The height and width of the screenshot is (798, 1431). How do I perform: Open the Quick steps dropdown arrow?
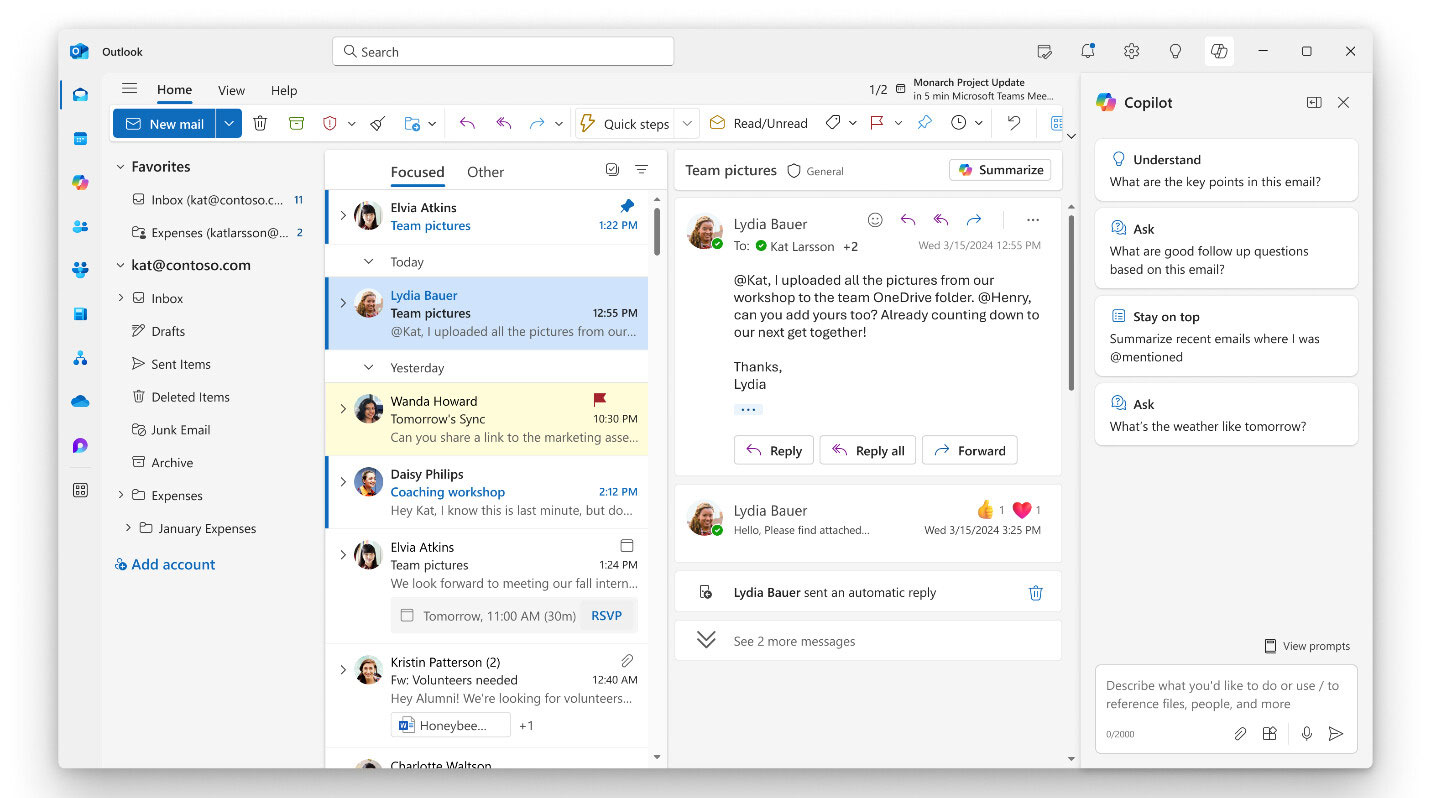pos(687,123)
